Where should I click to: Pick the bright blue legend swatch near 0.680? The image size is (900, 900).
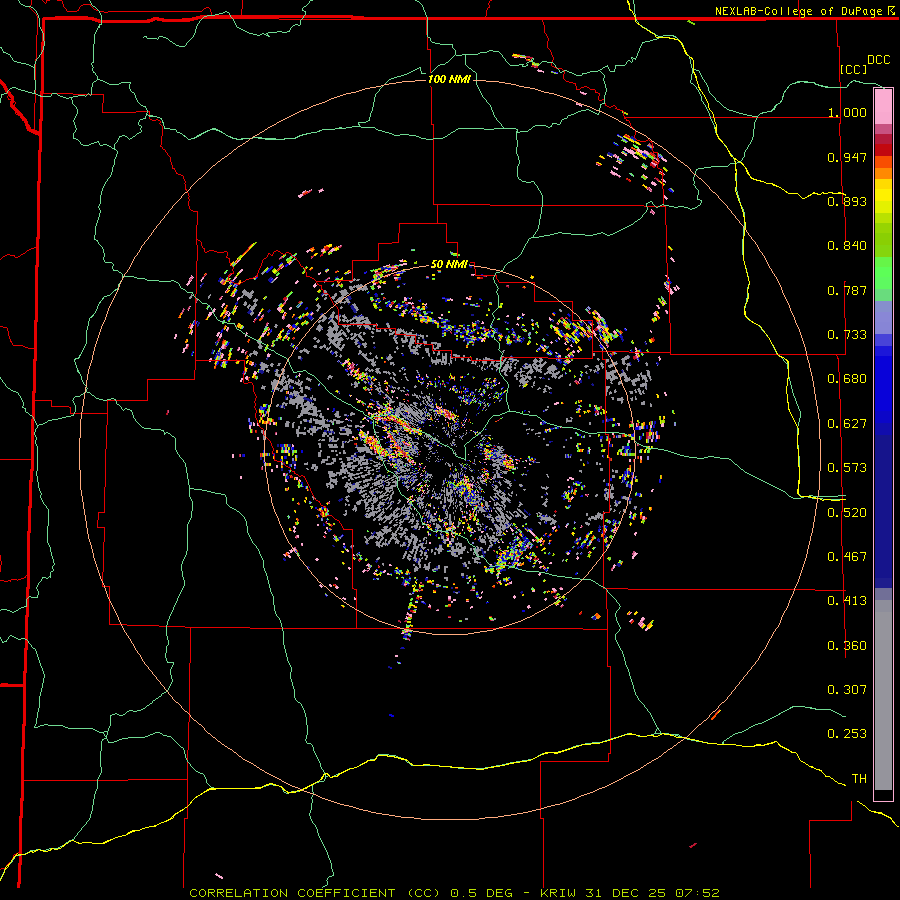883,385
